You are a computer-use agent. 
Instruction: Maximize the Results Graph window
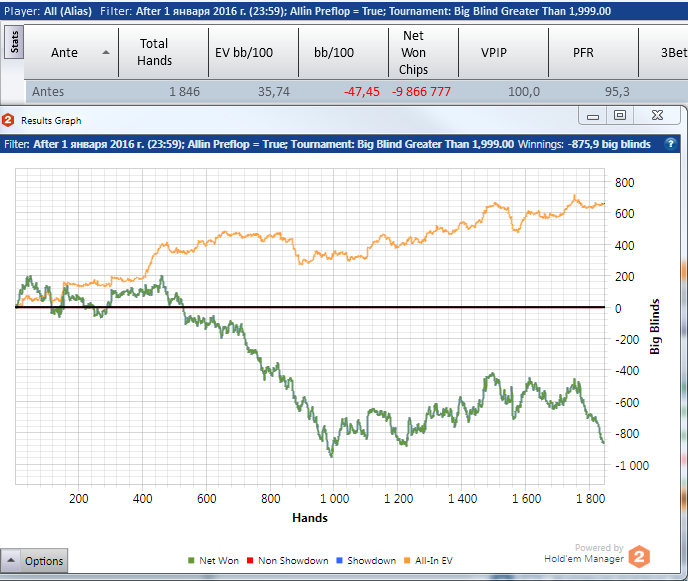pos(620,116)
